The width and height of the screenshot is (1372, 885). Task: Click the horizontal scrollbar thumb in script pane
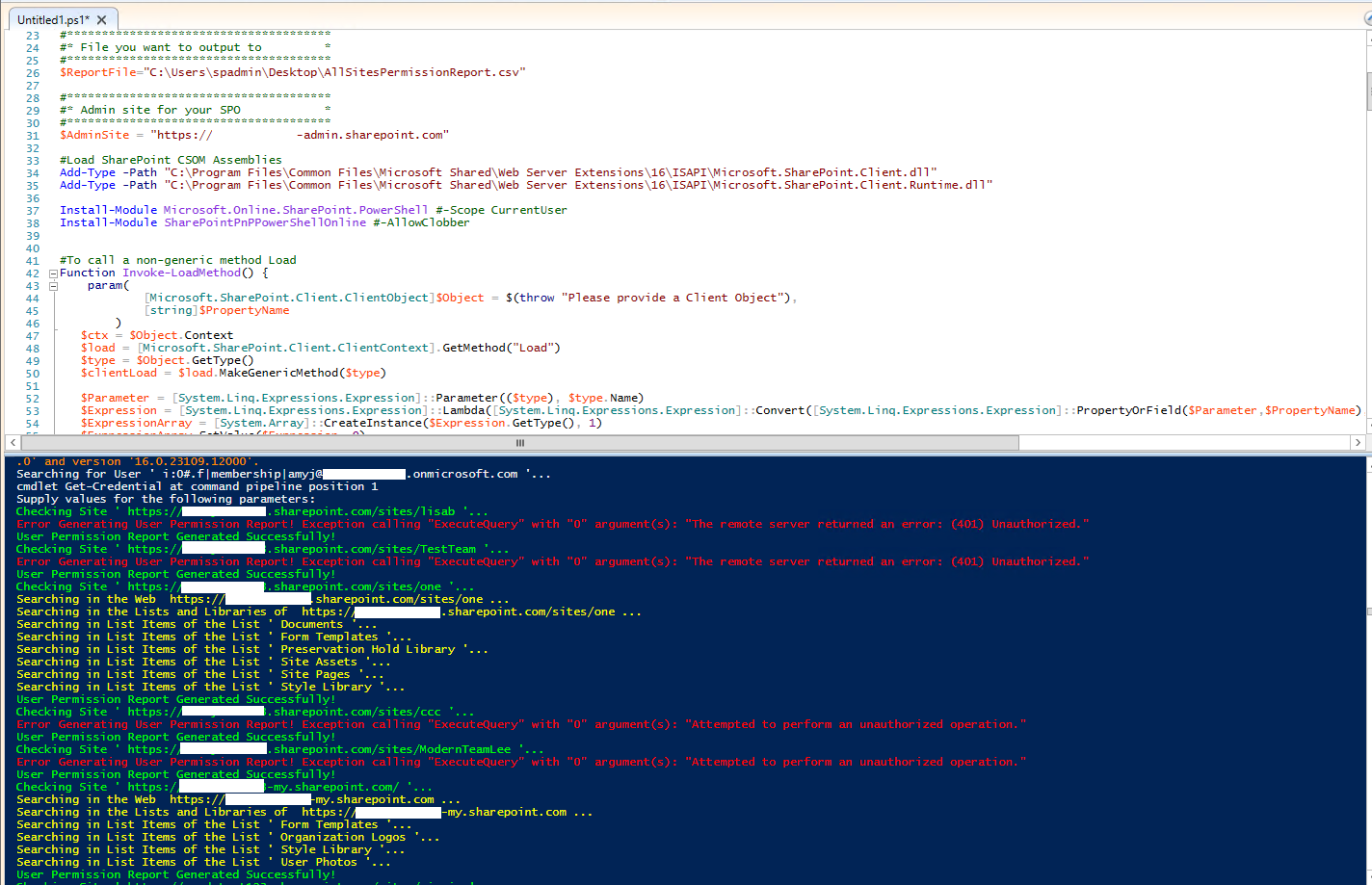(520, 443)
